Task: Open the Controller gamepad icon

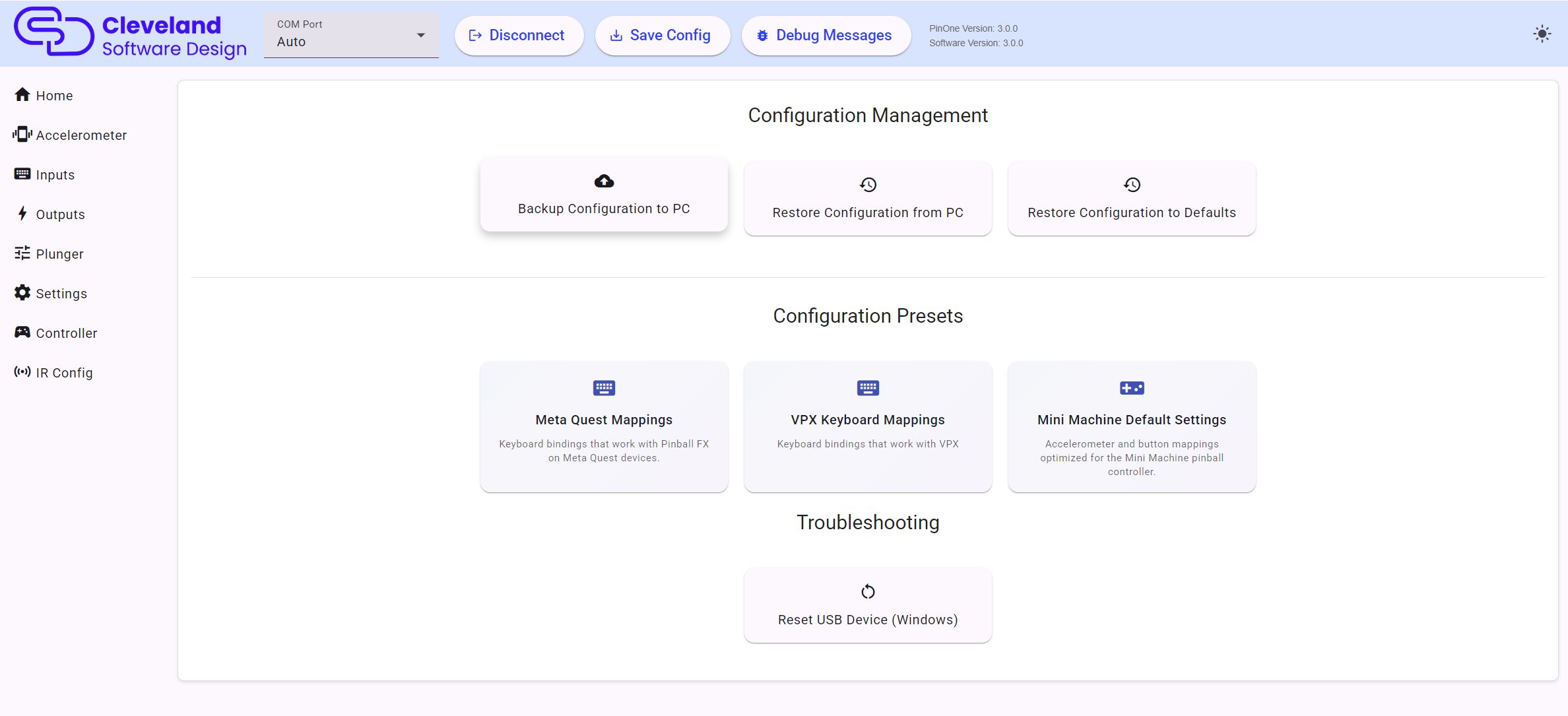Action: click(22, 332)
